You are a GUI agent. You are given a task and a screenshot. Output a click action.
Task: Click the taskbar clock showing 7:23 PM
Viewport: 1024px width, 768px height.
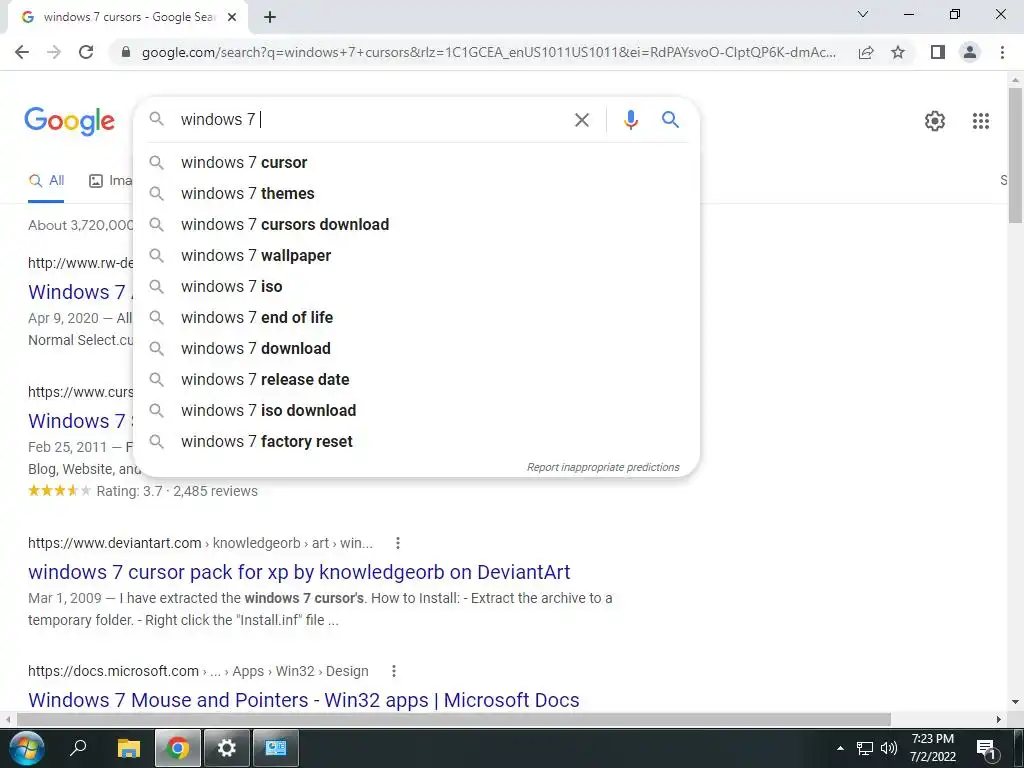[933, 748]
